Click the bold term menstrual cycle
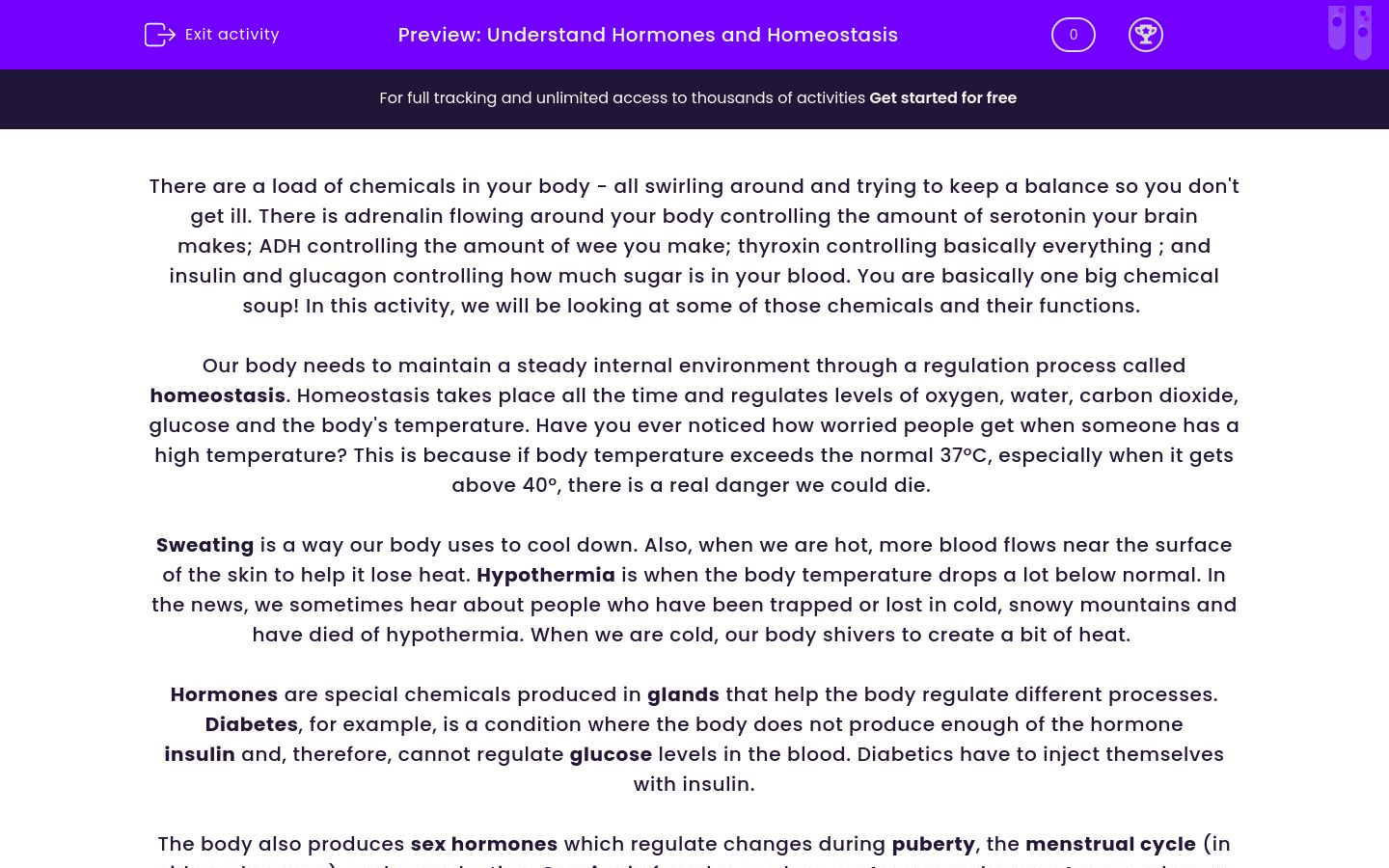 pyautogui.click(x=1111, y=844)
